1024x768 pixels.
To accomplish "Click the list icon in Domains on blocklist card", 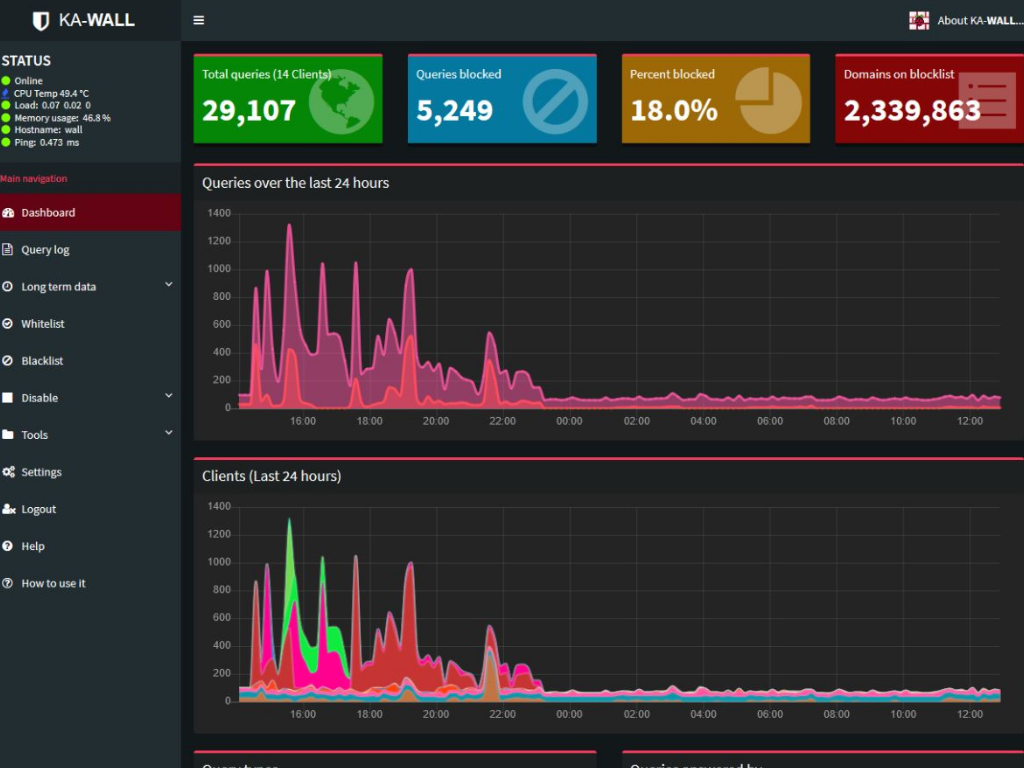I will click(987, 101).
